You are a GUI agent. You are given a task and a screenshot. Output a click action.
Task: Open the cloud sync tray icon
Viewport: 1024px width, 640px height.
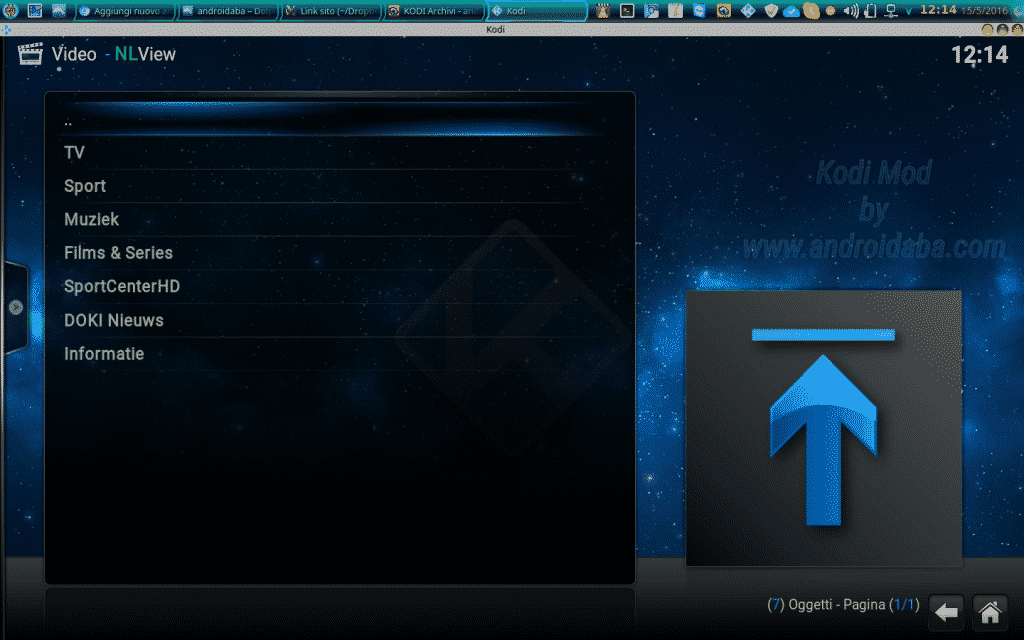791,11
